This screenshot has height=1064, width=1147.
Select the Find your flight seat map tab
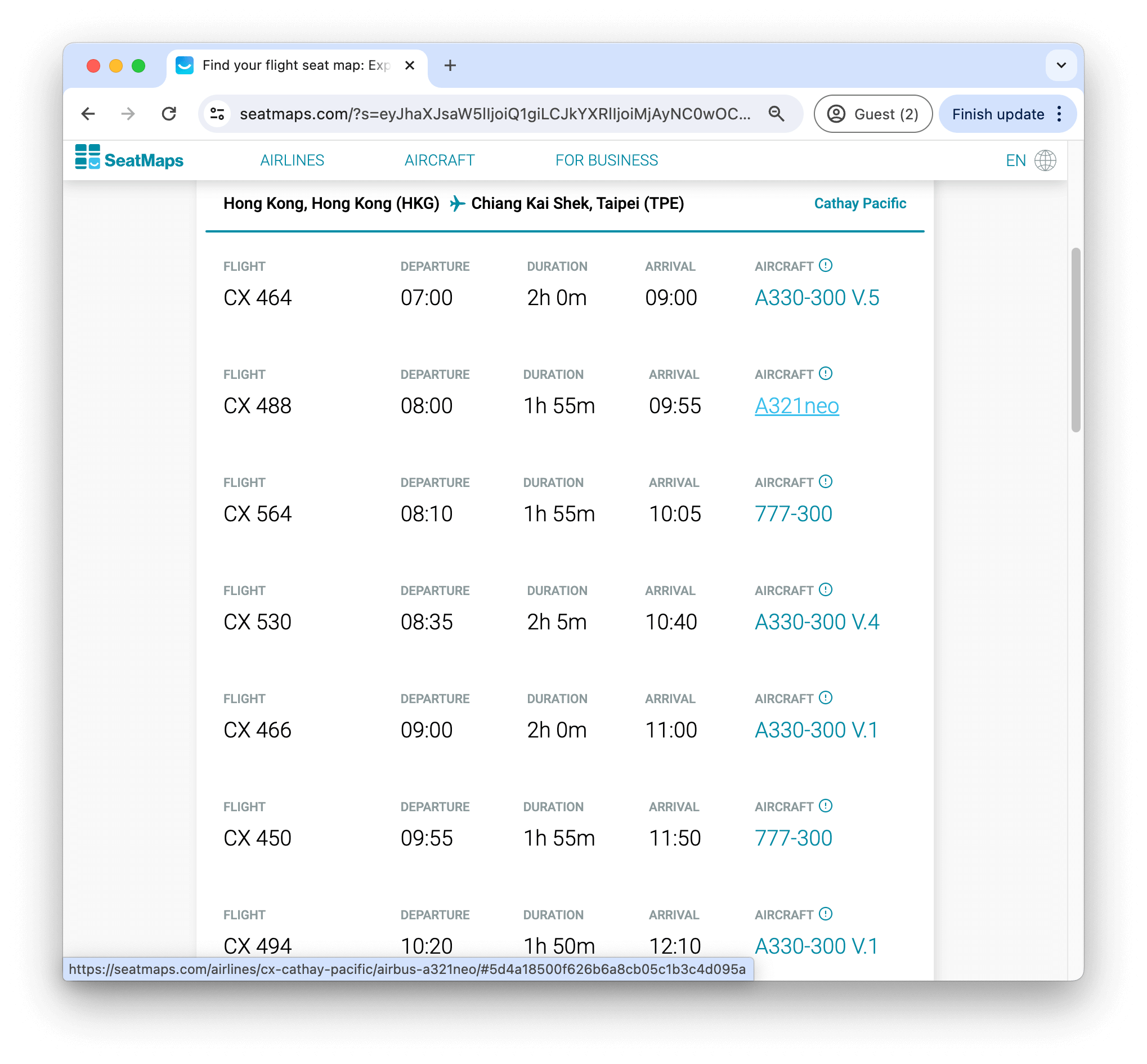pyautogui.click(x=297, y=66)
